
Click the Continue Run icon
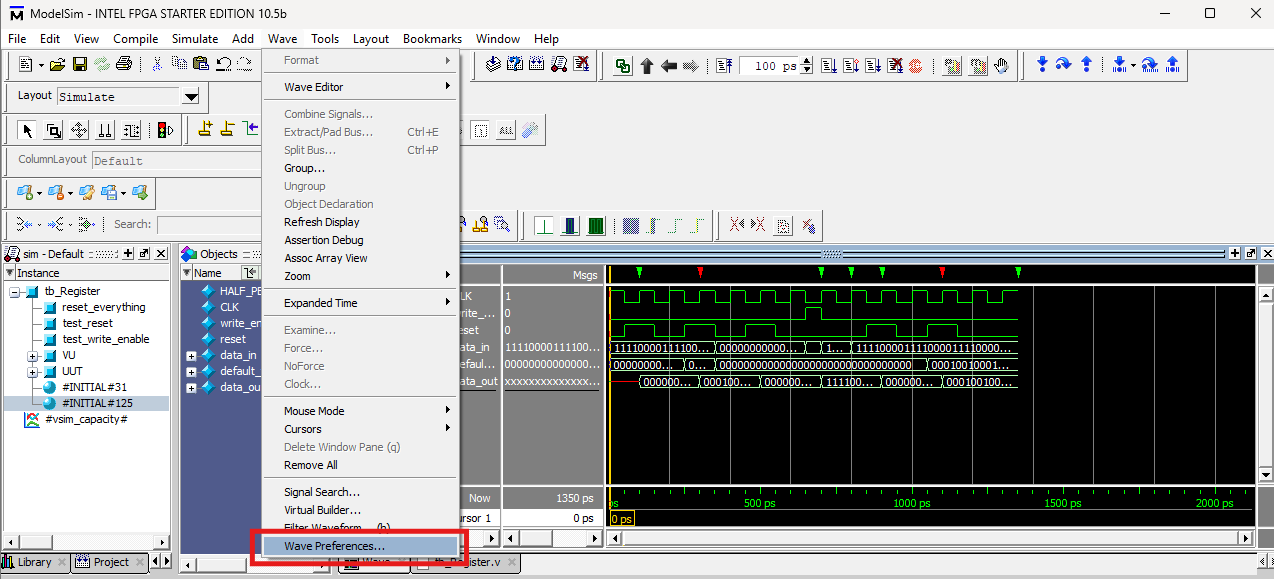pyautogui.click(x=850, y=66)
